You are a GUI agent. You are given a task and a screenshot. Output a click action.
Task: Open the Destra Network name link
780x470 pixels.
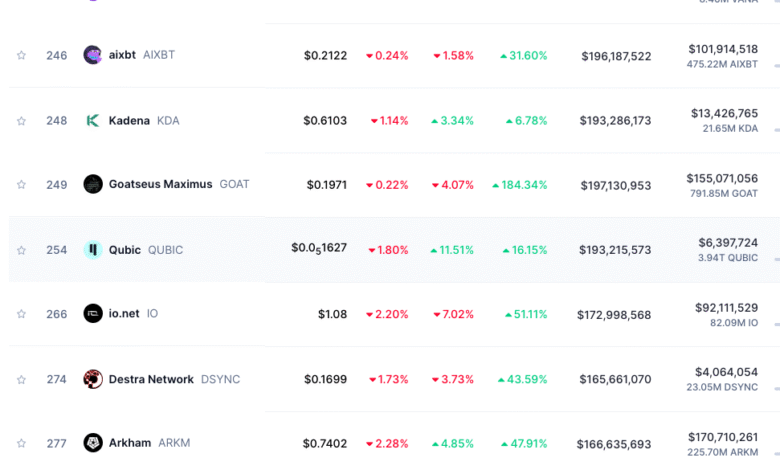click(151, 379)
